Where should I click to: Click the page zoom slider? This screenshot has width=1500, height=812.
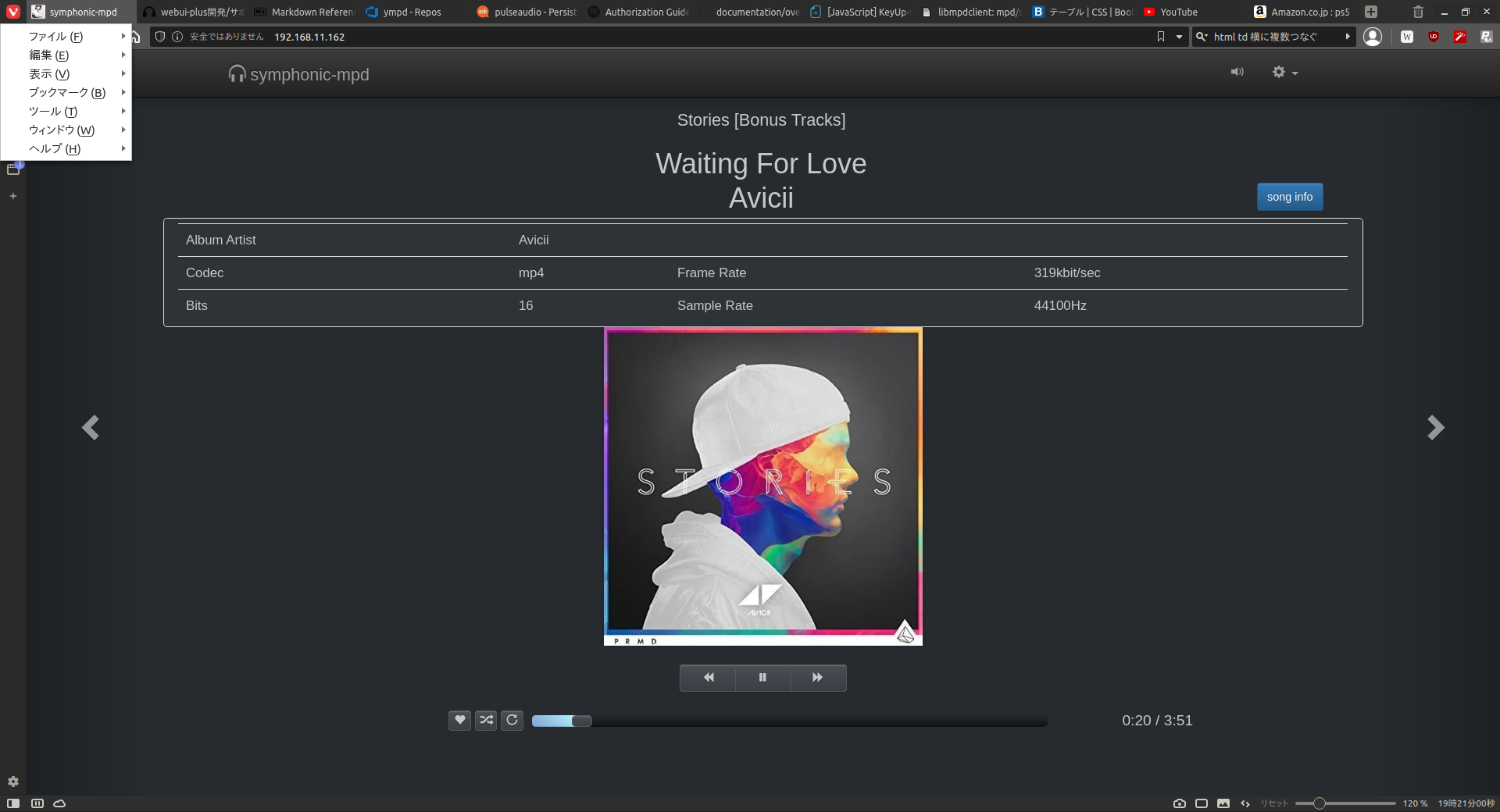coord(1345,803)
